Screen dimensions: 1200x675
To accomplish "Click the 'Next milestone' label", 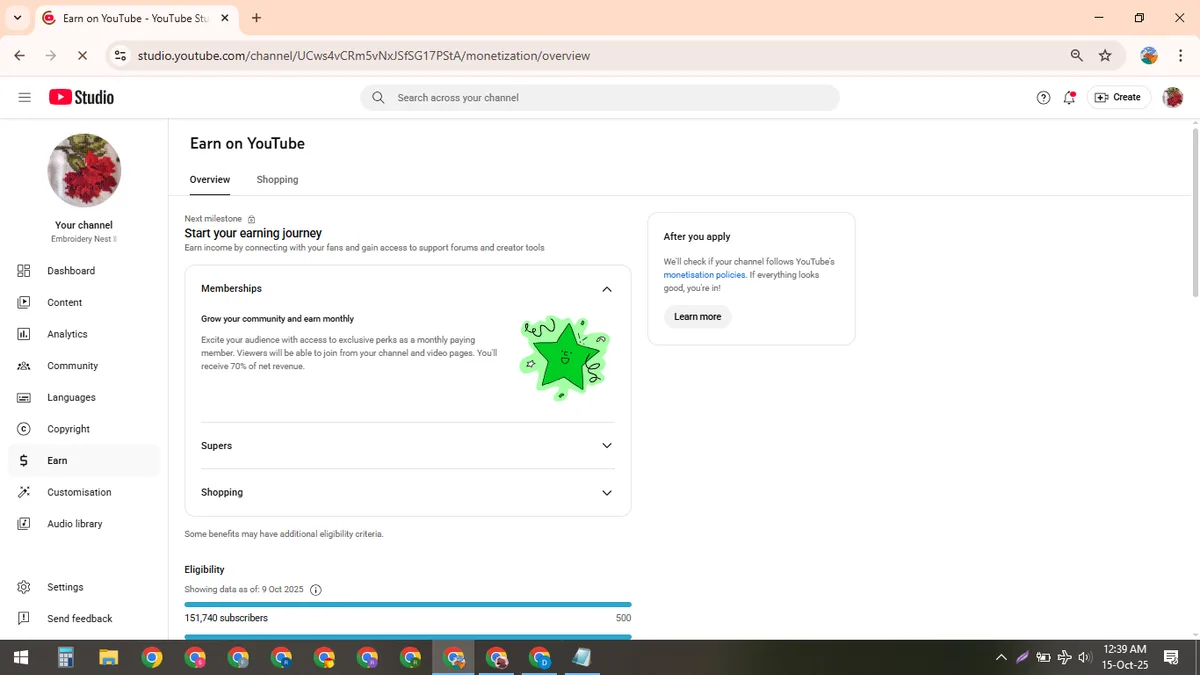I will (x=213, y=218).
